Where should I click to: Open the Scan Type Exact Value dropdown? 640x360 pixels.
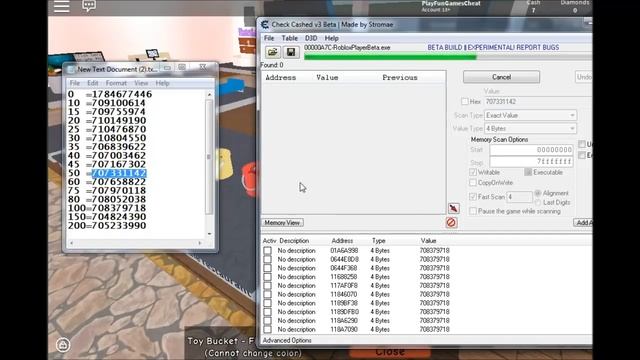530,116
